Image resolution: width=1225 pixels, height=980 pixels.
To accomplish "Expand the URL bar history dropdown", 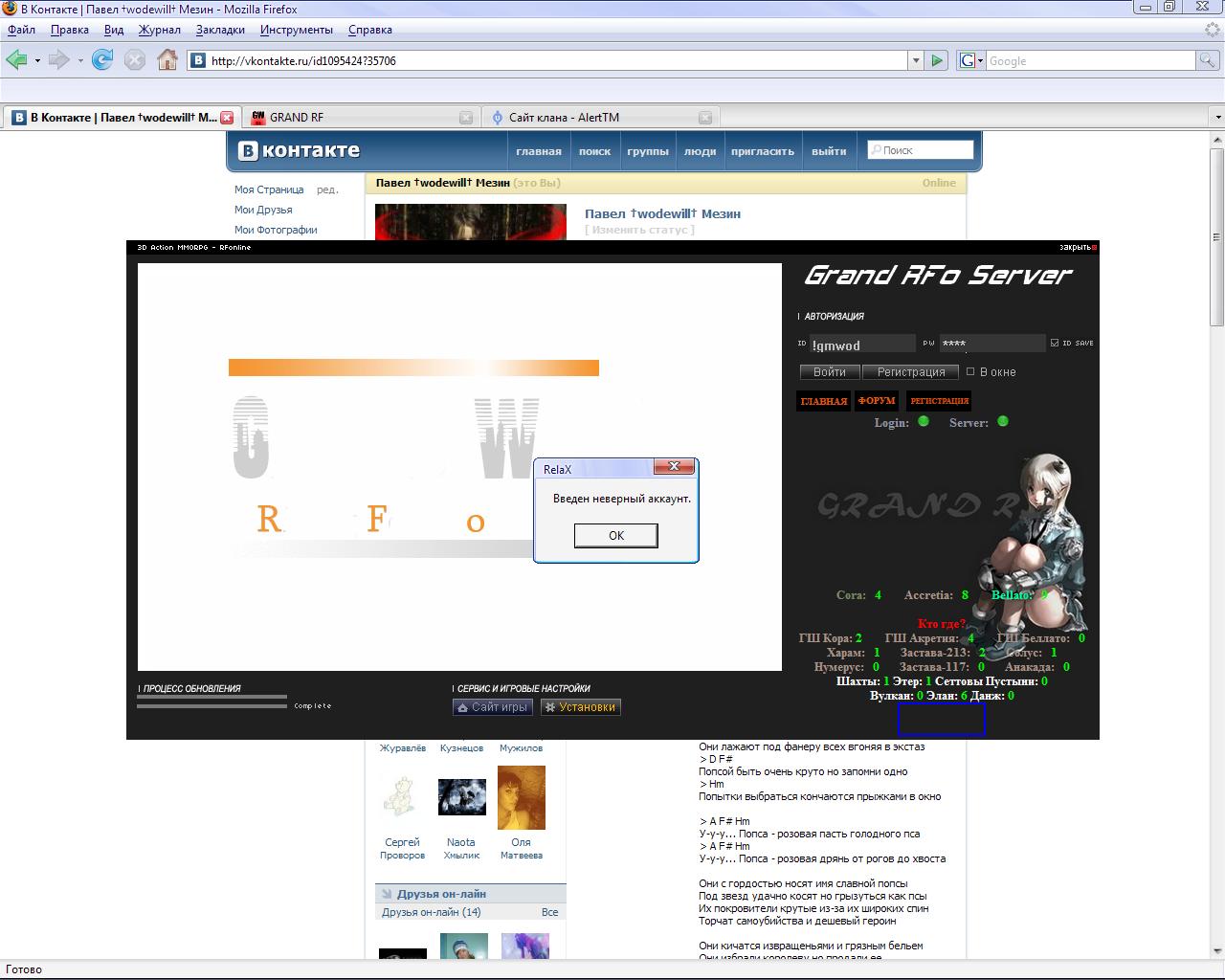I will pyautogui.click(x=916, y=60).
